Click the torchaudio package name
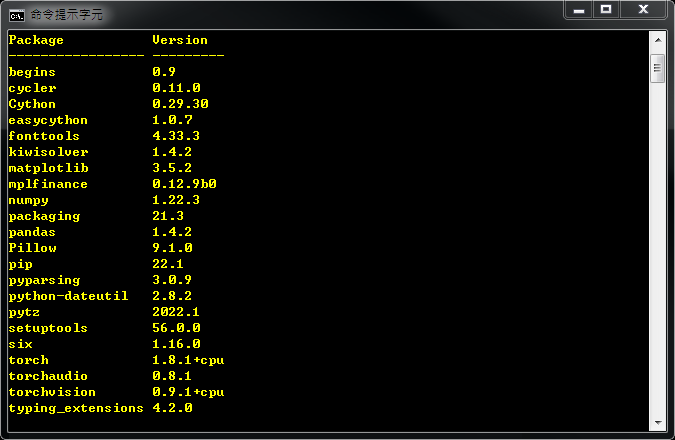675x440 pixels. pos(48,376)
